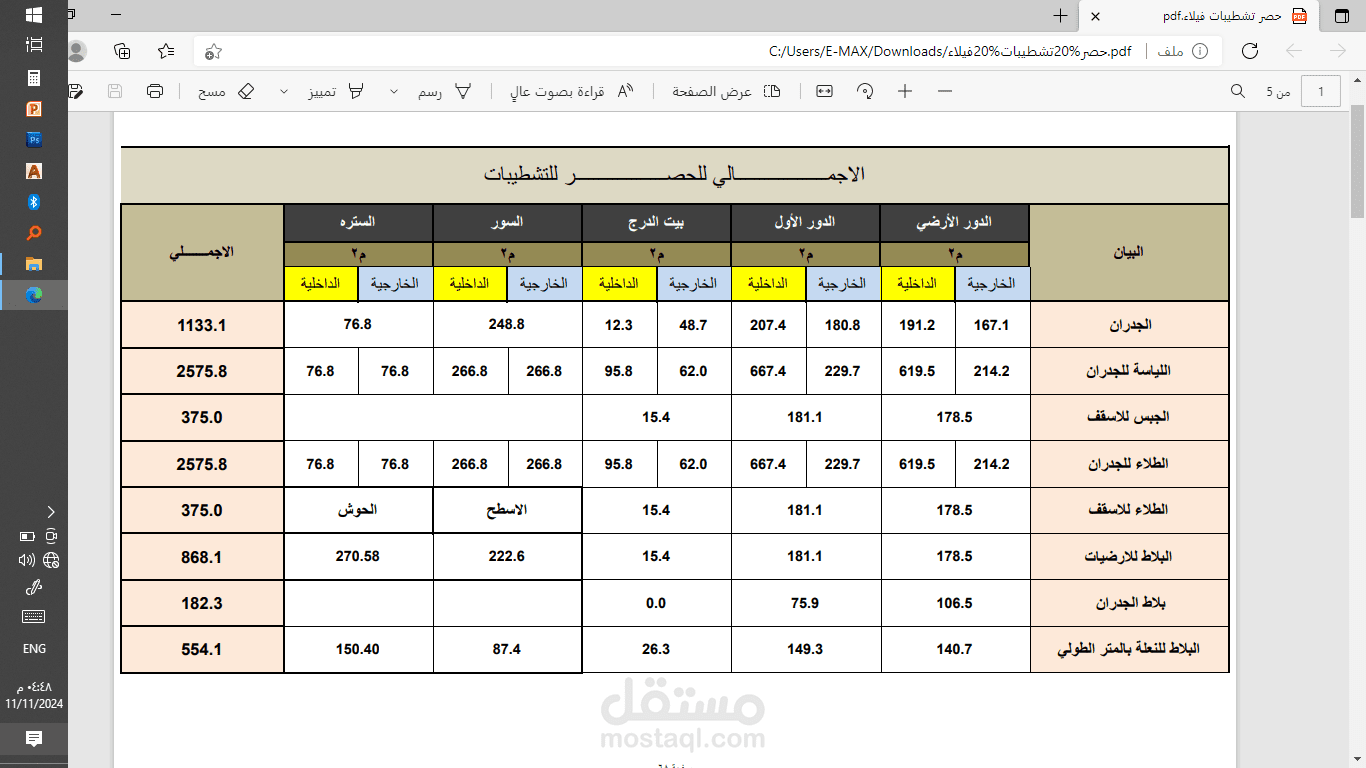Click the cell value 222.6
Image resolution: width=1366 pixels, height=768 pixels.
(x=507, y=556)
